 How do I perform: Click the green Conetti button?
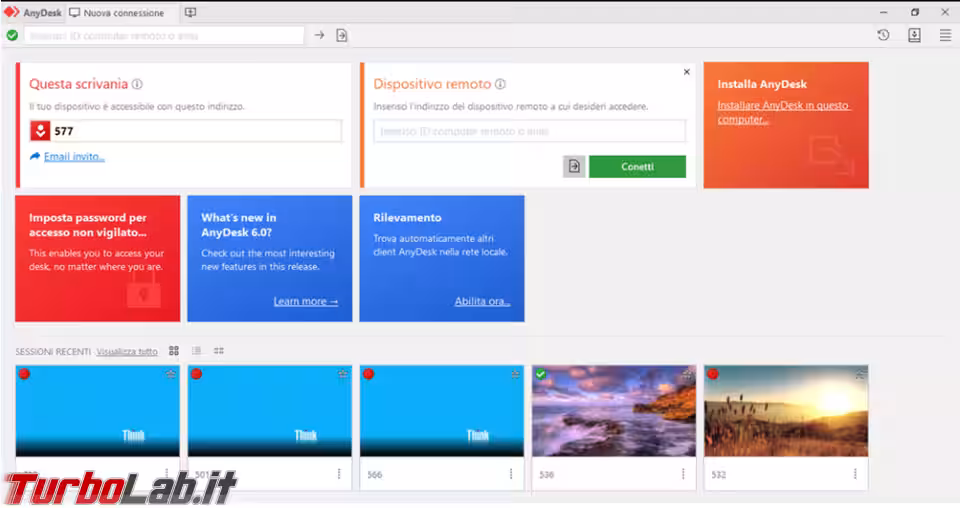click(x=637, y=166)
